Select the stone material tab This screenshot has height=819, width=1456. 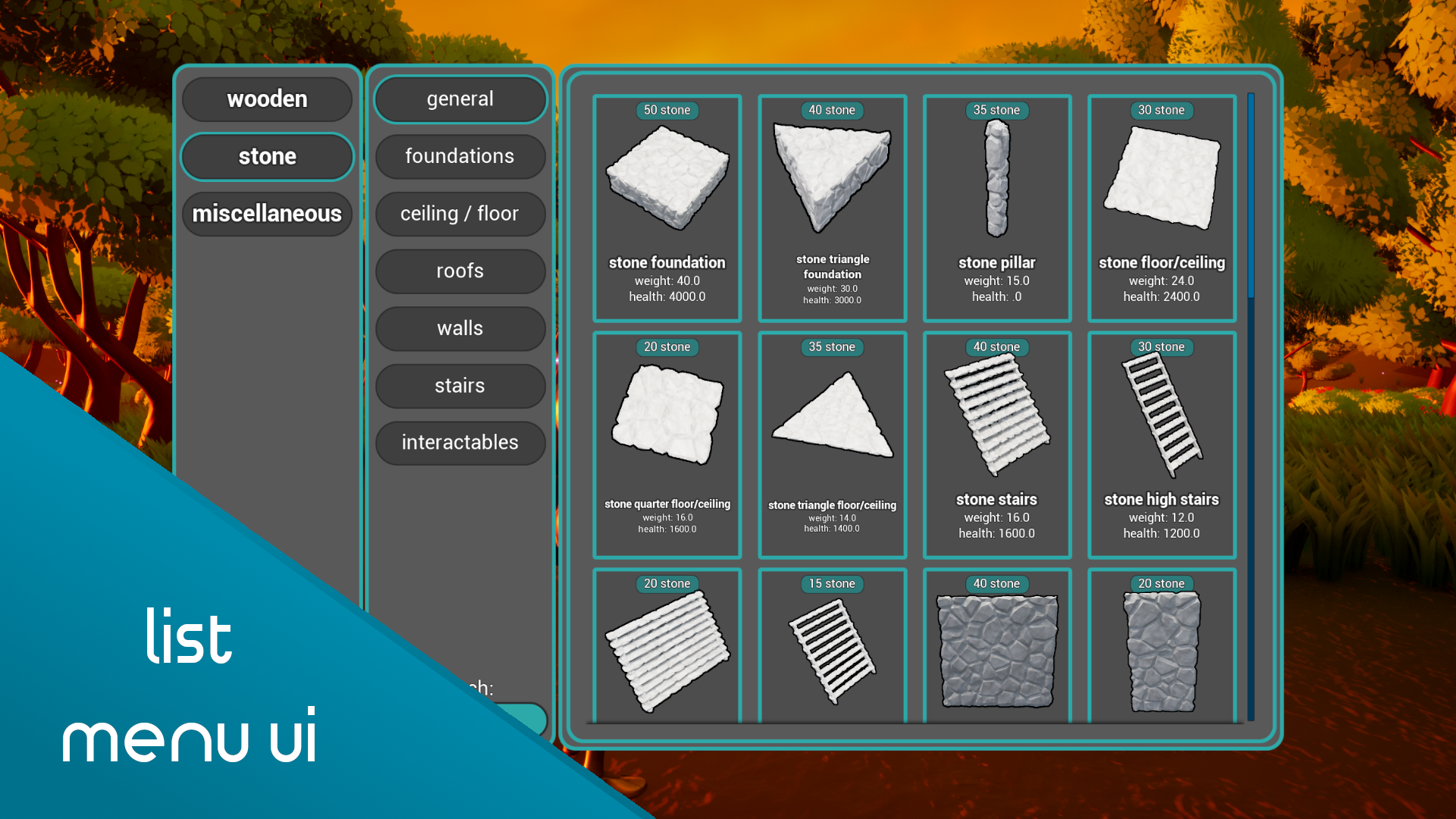tap(267, 157)
